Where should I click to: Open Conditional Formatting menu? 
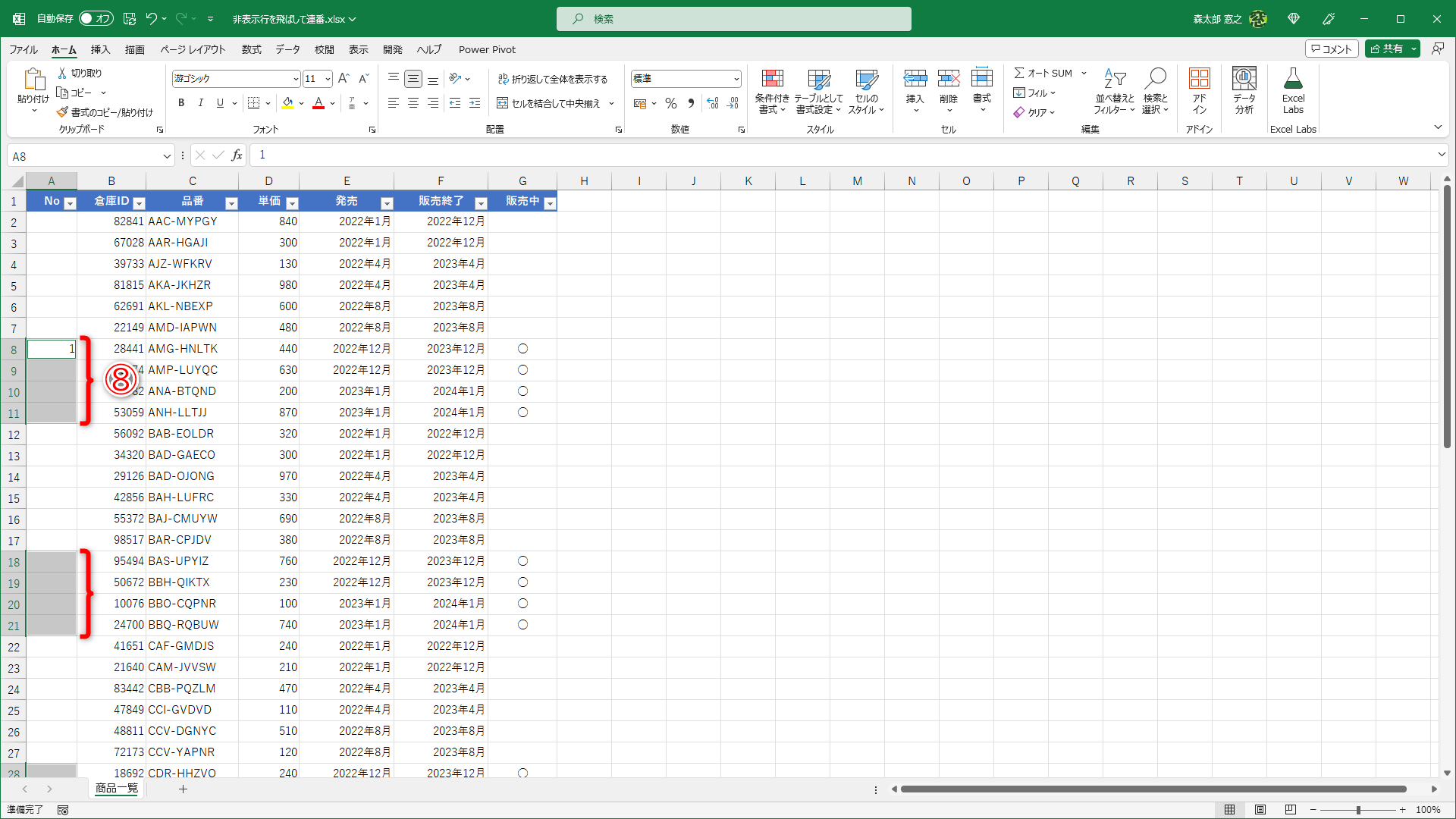[772, 91]
